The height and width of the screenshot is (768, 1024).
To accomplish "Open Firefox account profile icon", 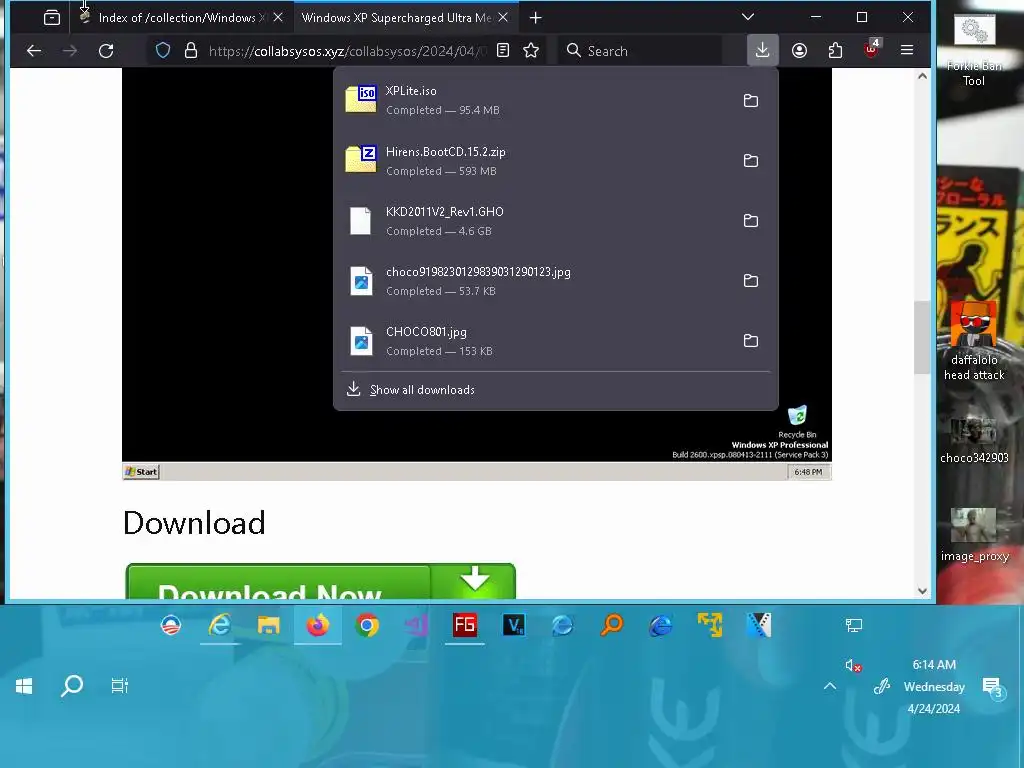I will click(x=799, y=50).
